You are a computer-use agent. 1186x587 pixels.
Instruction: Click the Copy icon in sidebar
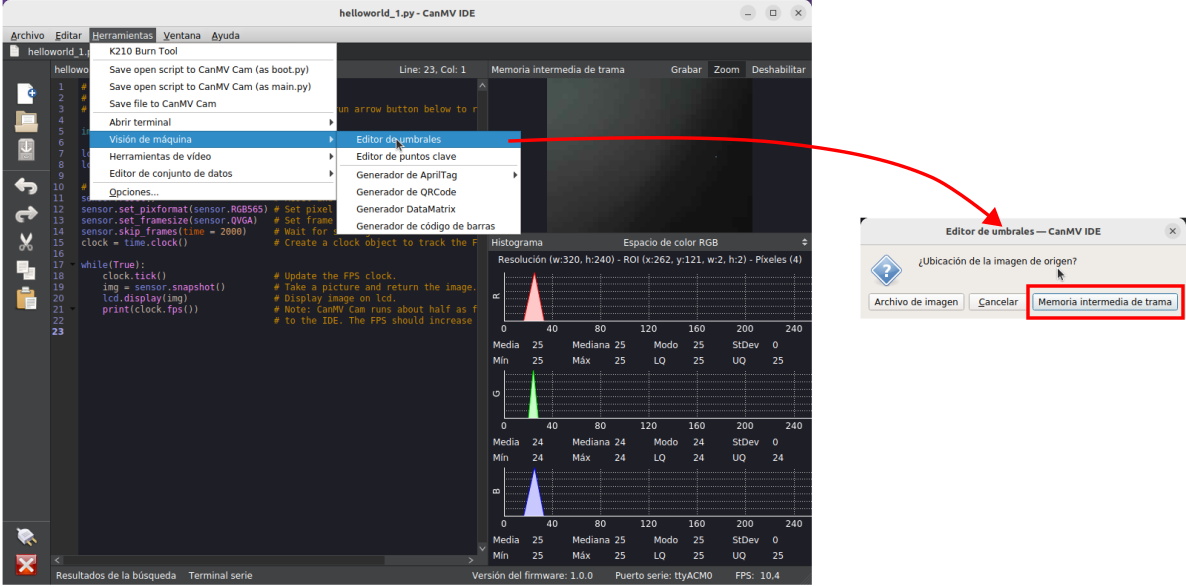tap(26, 270)
